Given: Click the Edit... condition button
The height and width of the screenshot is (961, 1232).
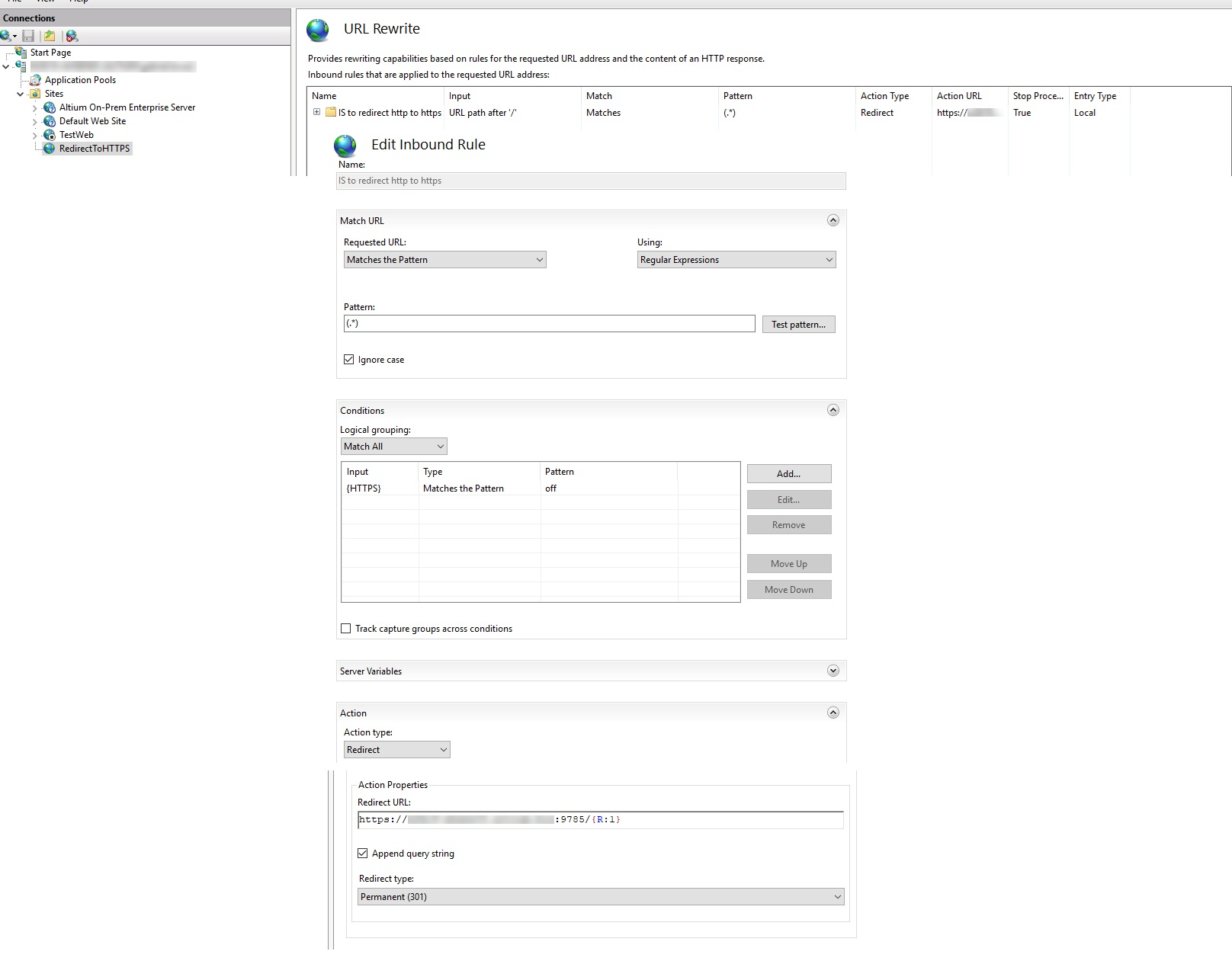Looking at the screenshot, I should point(789,500).
